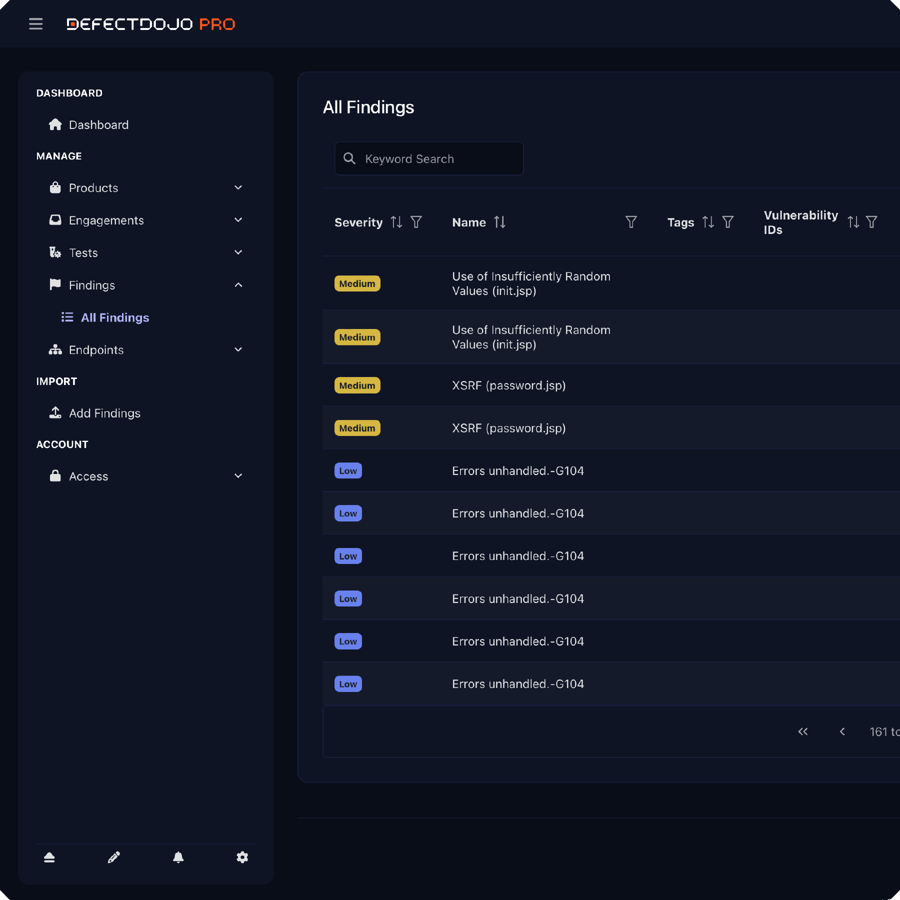Open the Name column filter
The image size is (900, 900).
pyautogui.click(x=631, y=222)
